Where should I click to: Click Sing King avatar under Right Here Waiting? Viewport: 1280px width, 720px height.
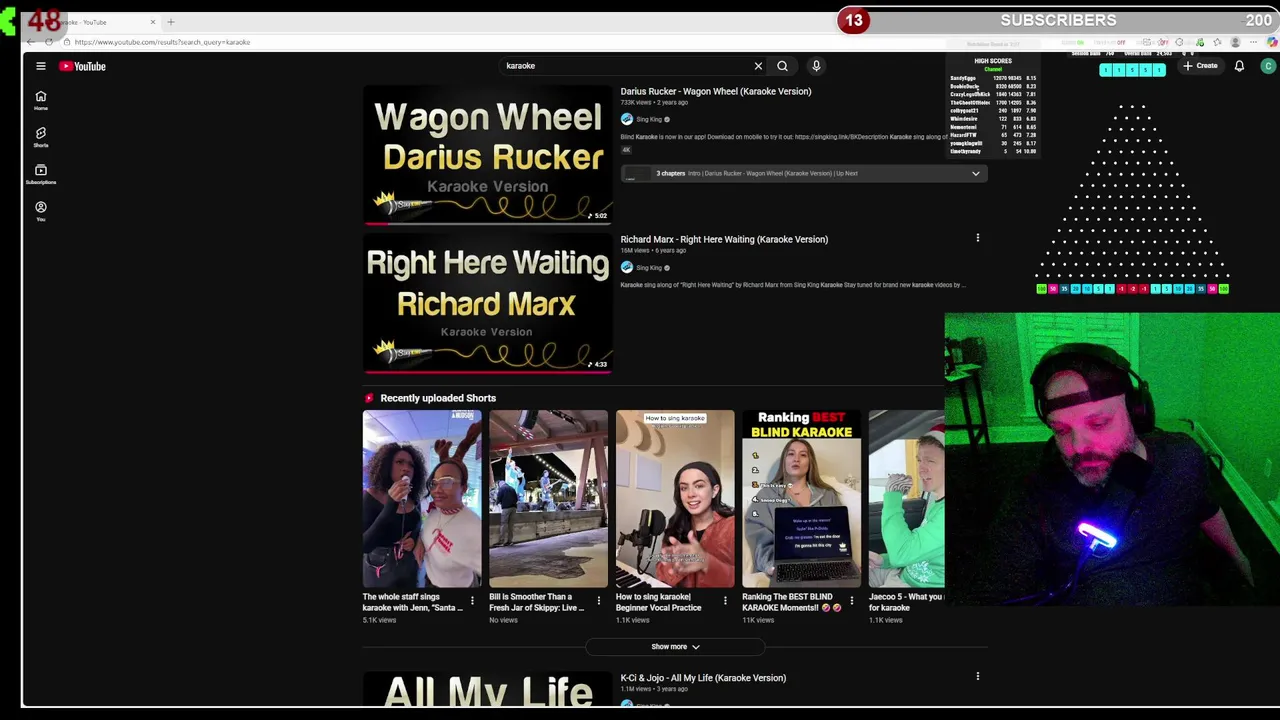coord(626,267)
